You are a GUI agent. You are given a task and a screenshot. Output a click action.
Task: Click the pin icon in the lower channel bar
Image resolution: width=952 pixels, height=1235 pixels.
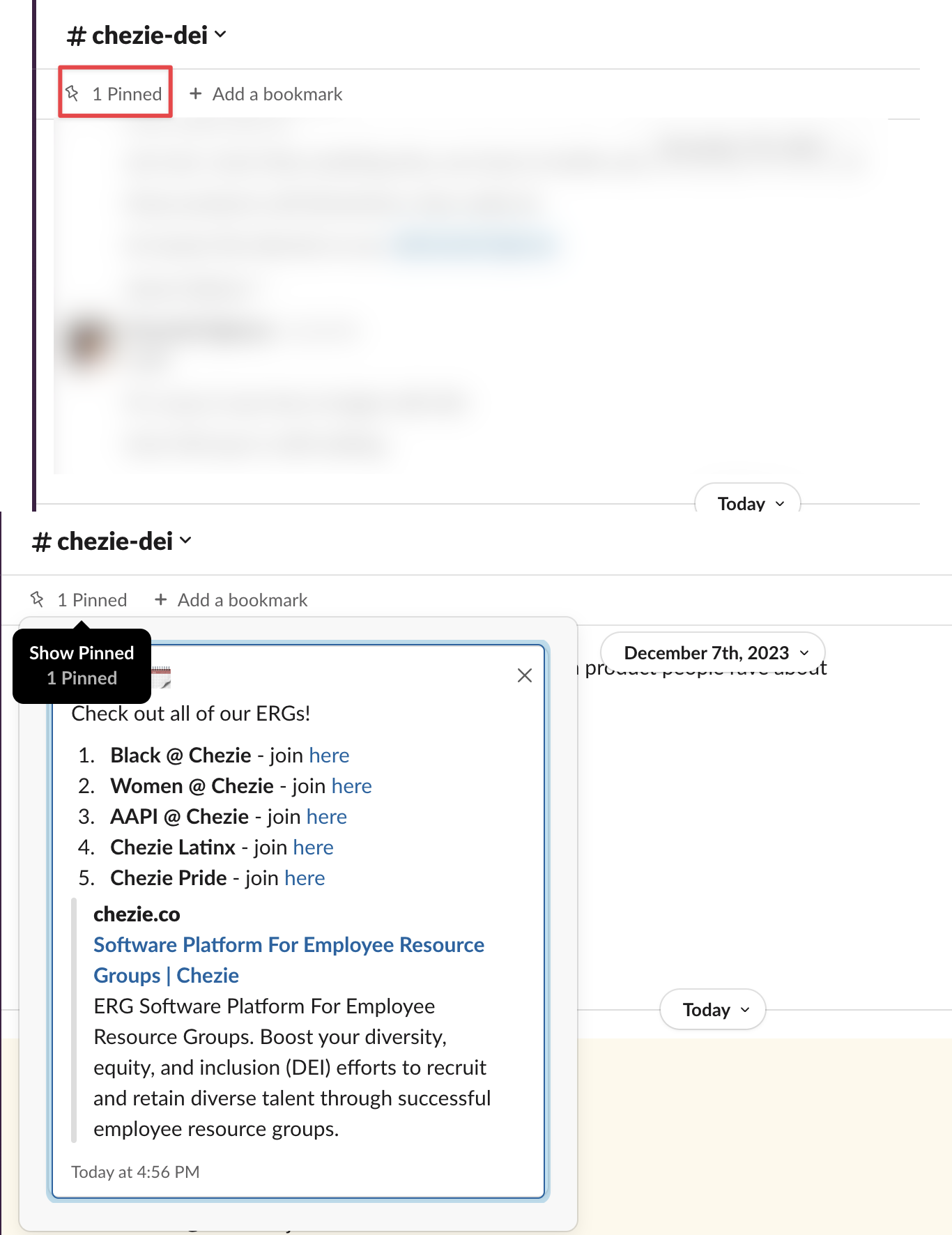coord(38,599)
